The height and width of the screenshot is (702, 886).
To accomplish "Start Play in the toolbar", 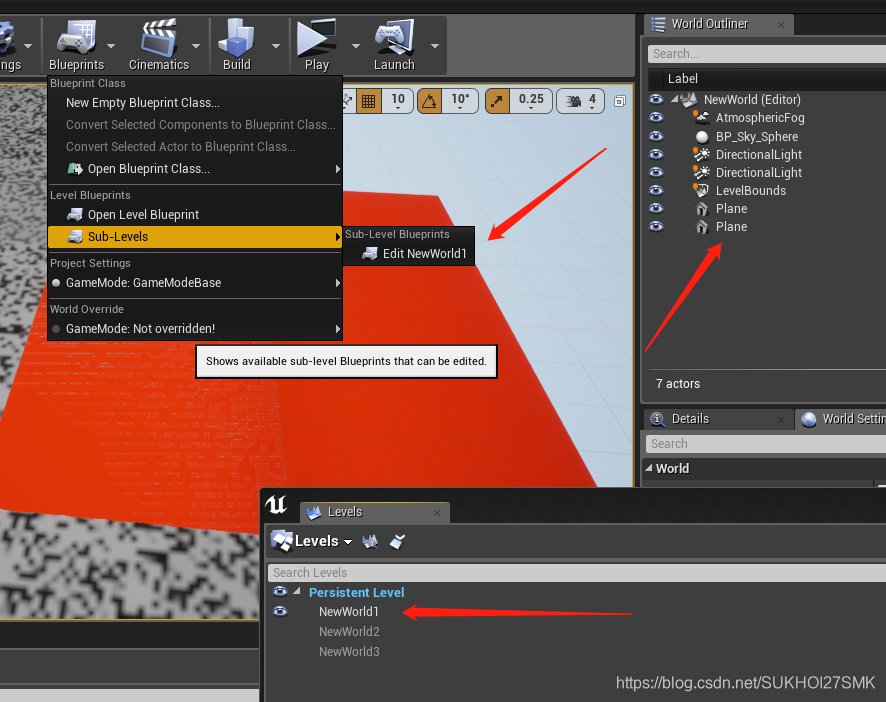I will point(316,45).
